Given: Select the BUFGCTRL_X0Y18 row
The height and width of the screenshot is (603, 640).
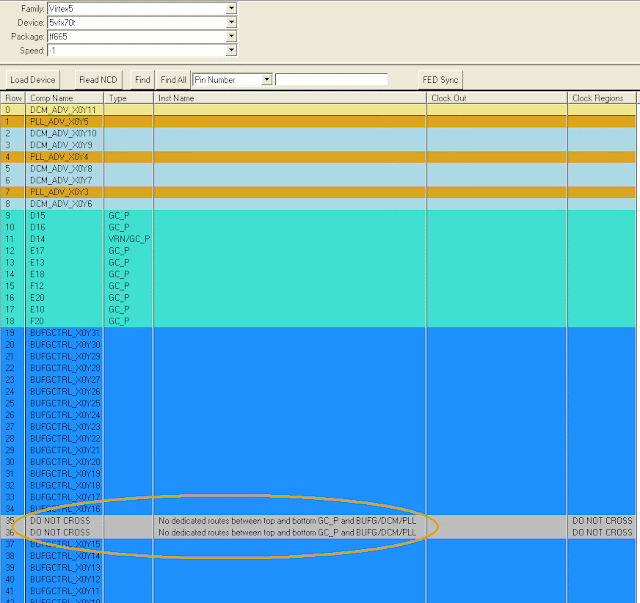Looking at the screenshot, I should click(x=318, y=486).
